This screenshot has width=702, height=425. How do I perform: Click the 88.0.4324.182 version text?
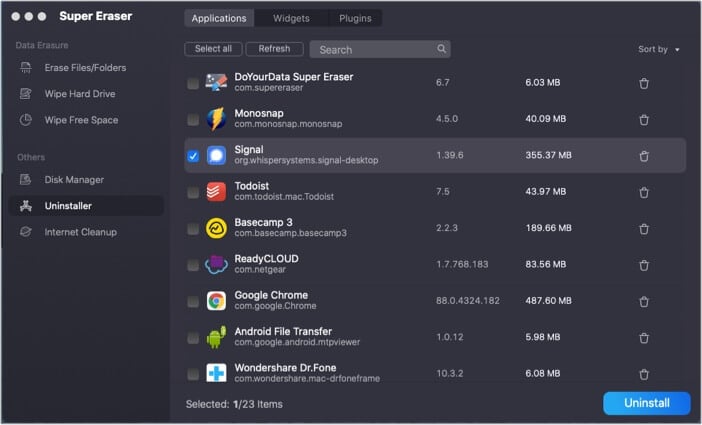tap(468, 301)
